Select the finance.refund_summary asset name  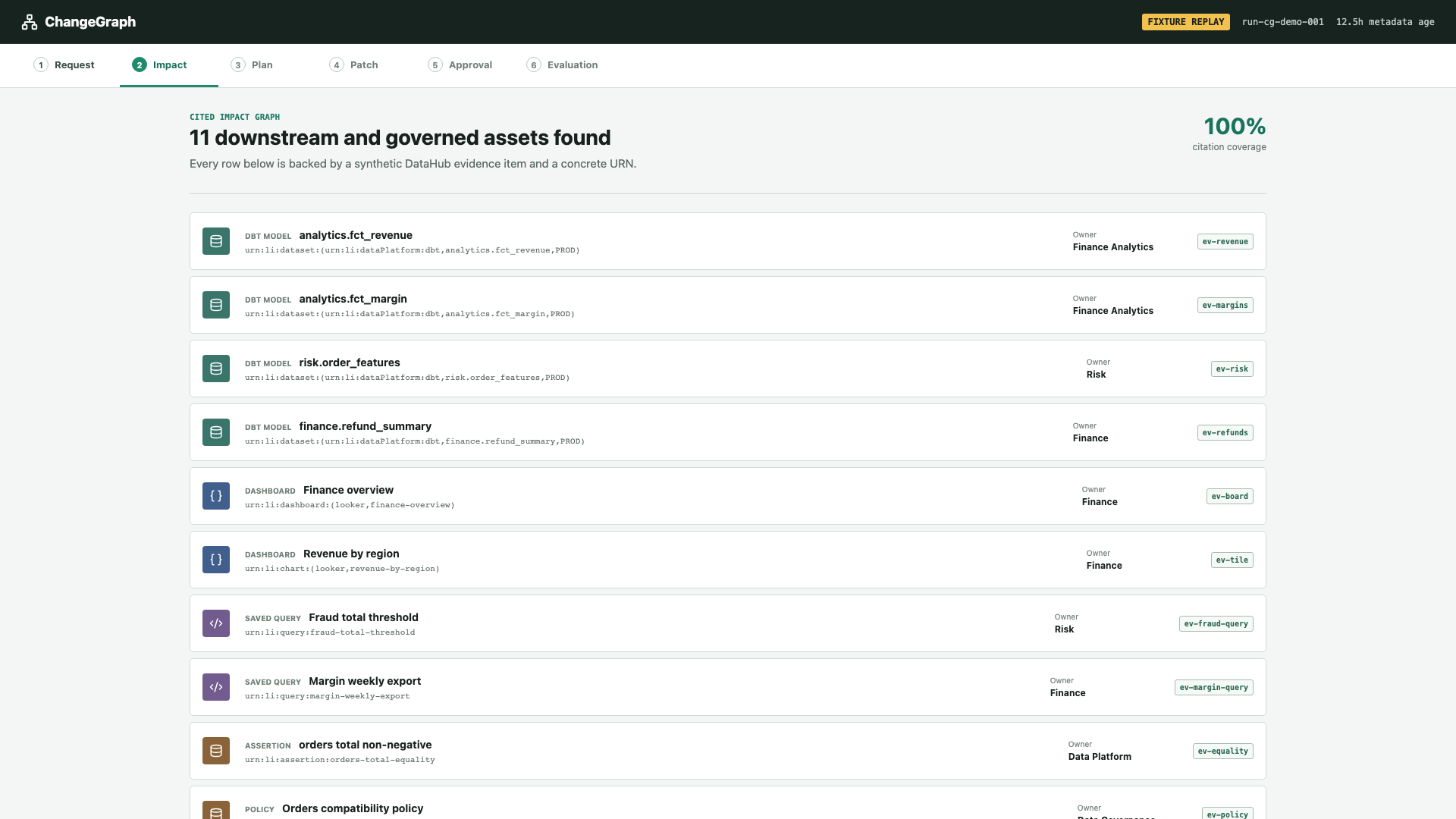(x=366, y=426)
